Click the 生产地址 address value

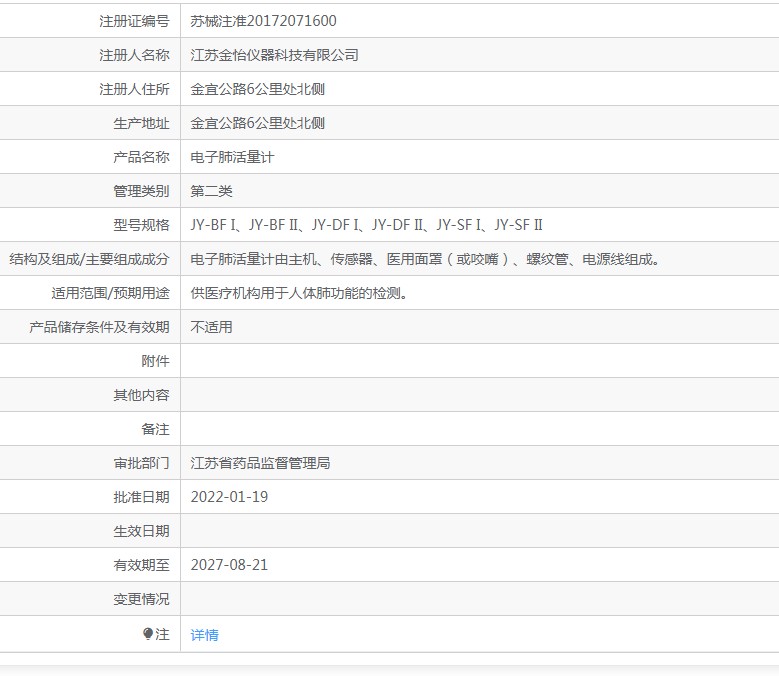[257, 123]
